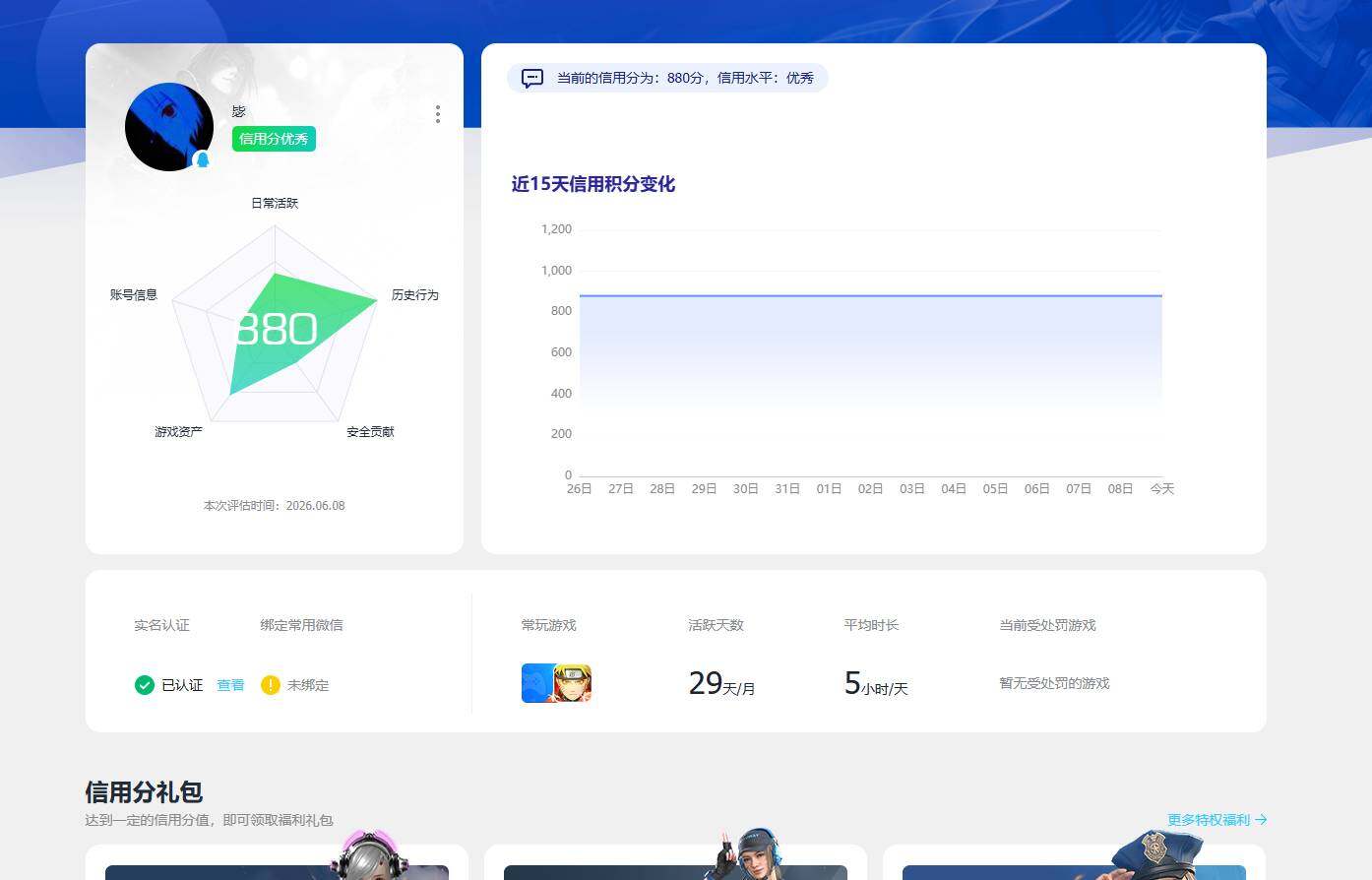
Task: Open the gift card with police-cap character
Action: pyautogui.click(x=1074, y=862)
